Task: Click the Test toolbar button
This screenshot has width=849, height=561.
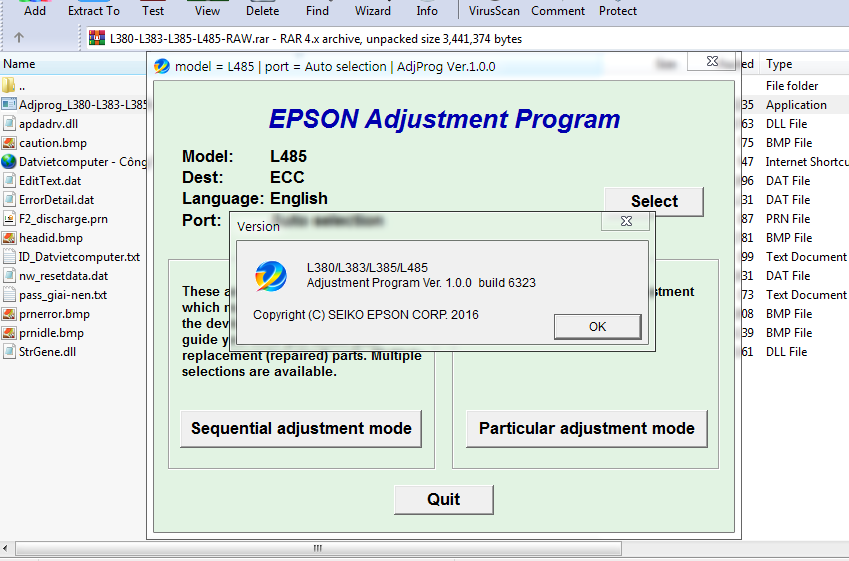Action: coord(153,10)
